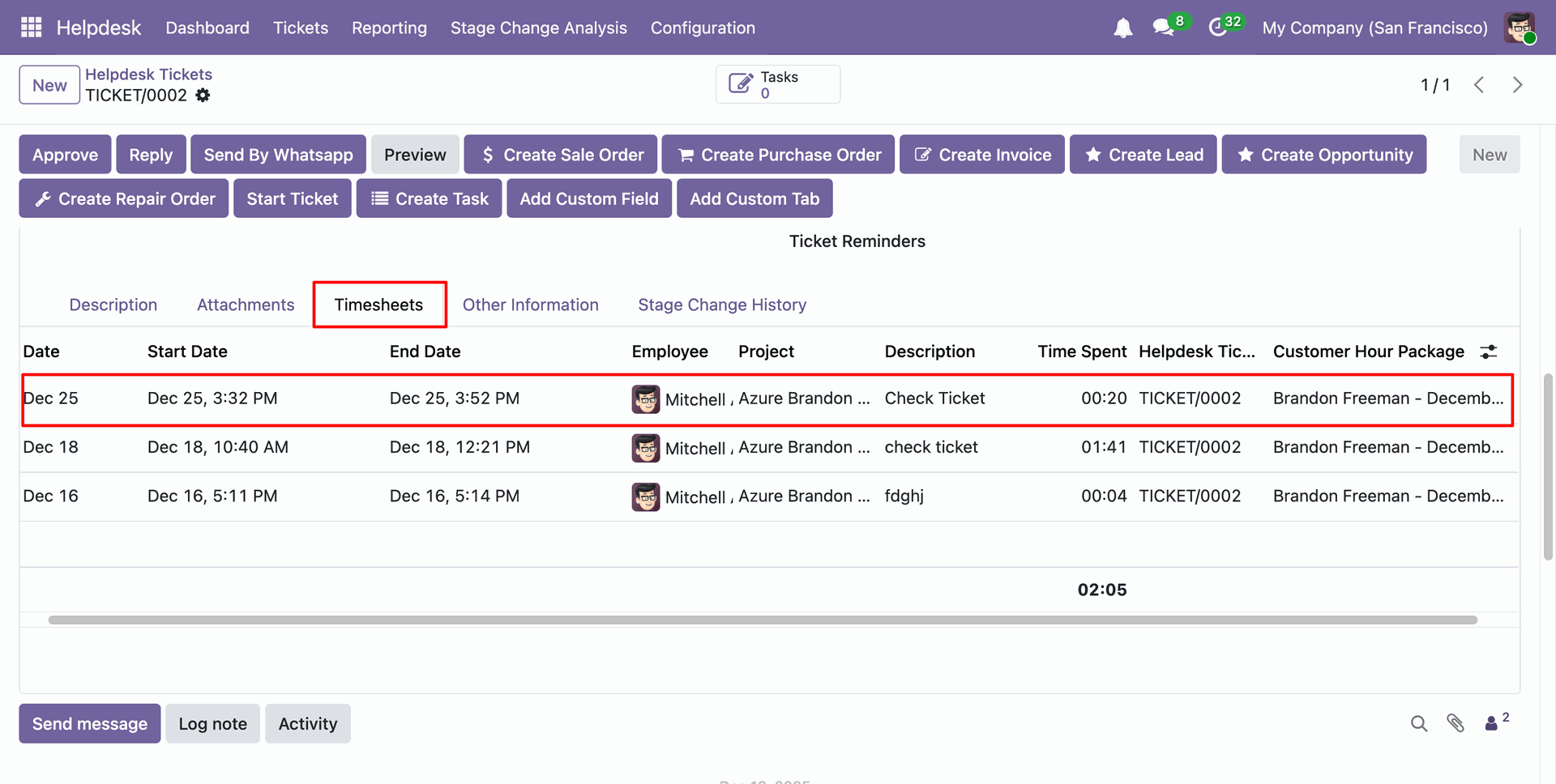Image resolution: width=1556 pixels, height=784 pixels.
Task: Click the Helpdesk Tickets breadcrumb link
Action: click(148, 75)
